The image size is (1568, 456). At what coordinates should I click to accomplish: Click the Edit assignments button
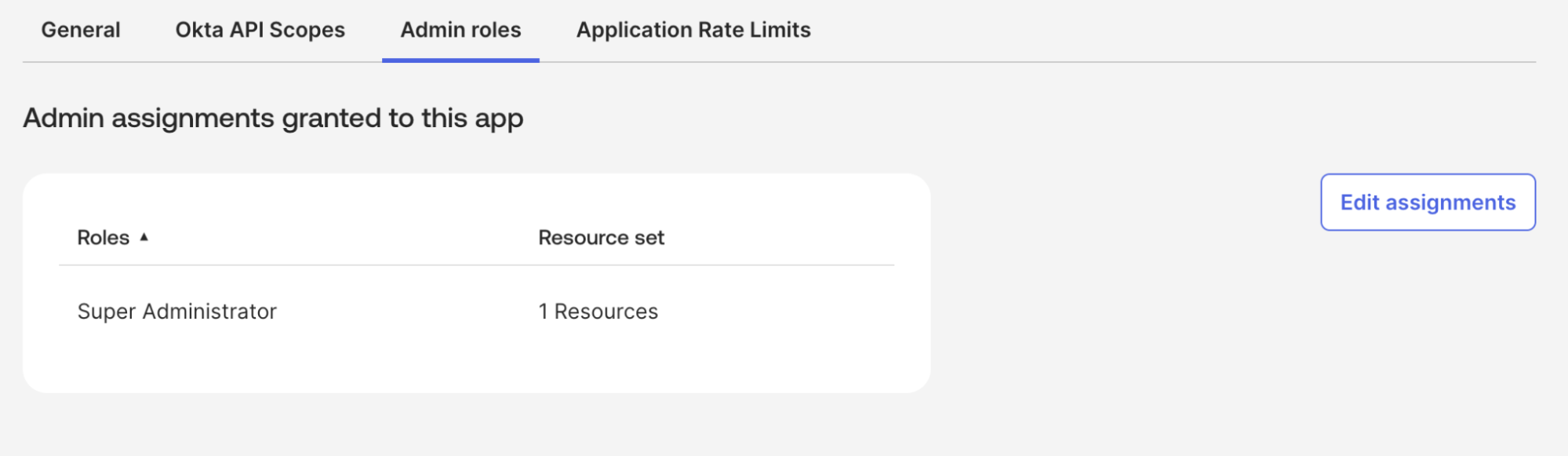pyautogui.click(x=1428, y=202)
